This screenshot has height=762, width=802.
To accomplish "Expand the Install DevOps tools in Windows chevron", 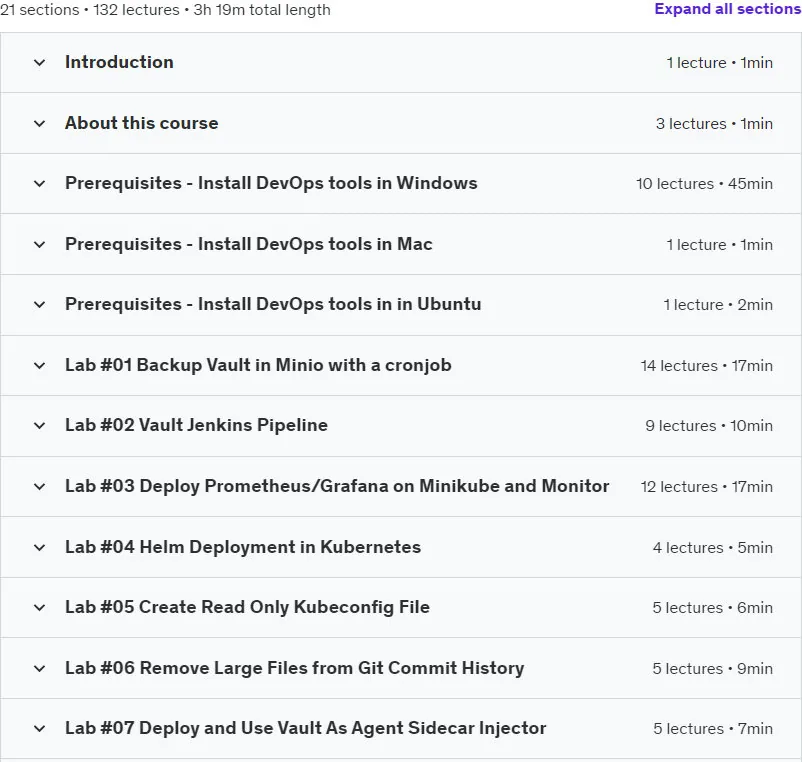I will tap(39, 184).
